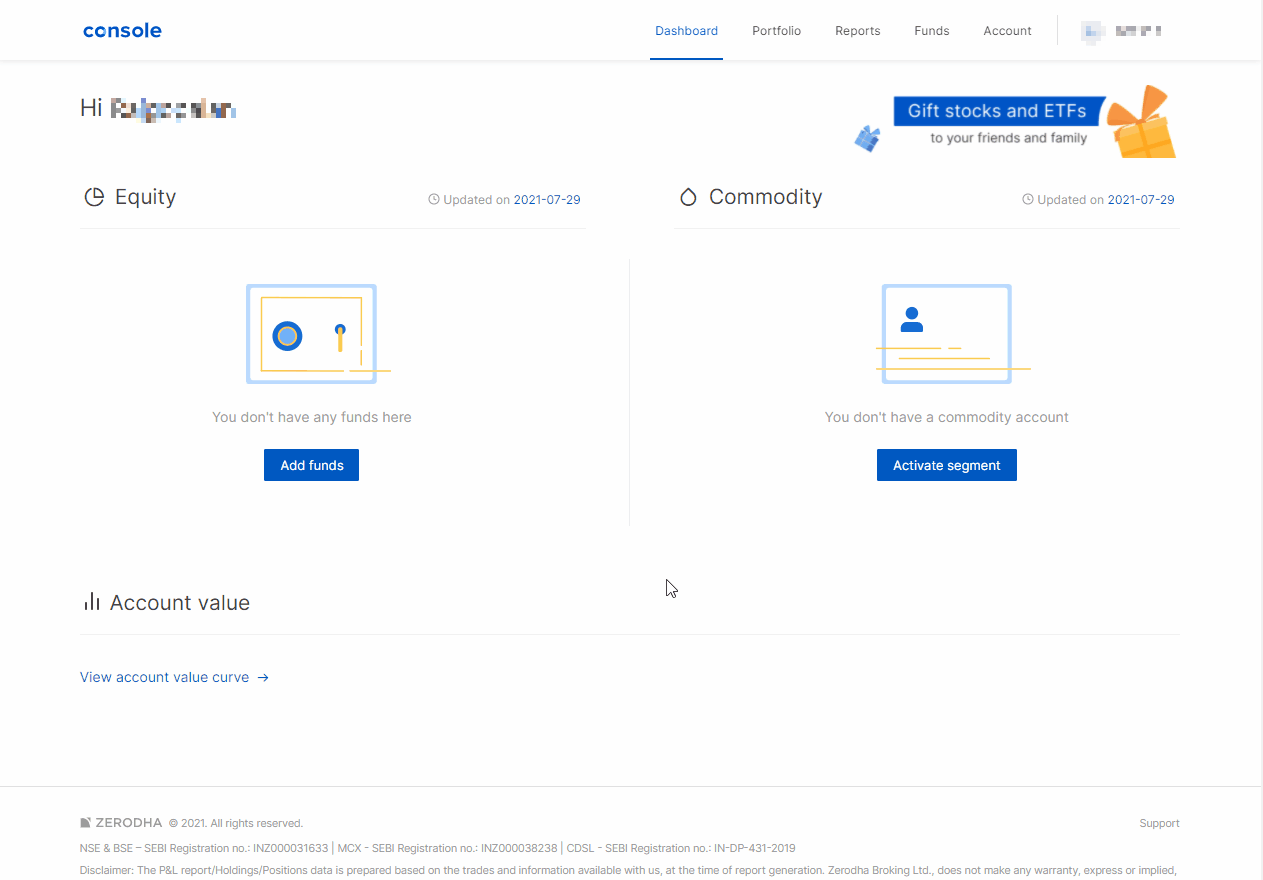Click the Account value bar chart icon
Image resolution: width=1263 pixels, height=880 pixels.
click(92, 601)
